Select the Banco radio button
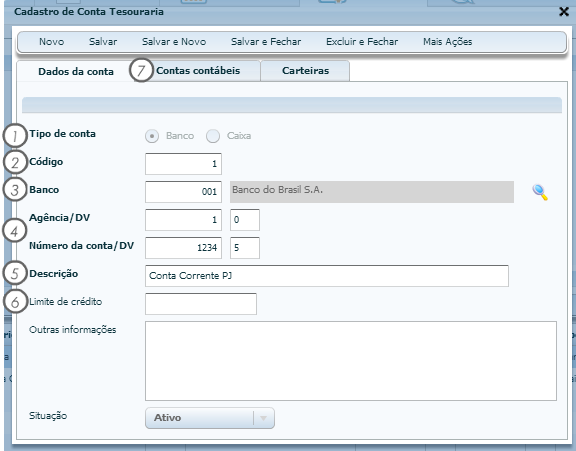576x451 pixels. pyautogui.click(x=152, y=136)
